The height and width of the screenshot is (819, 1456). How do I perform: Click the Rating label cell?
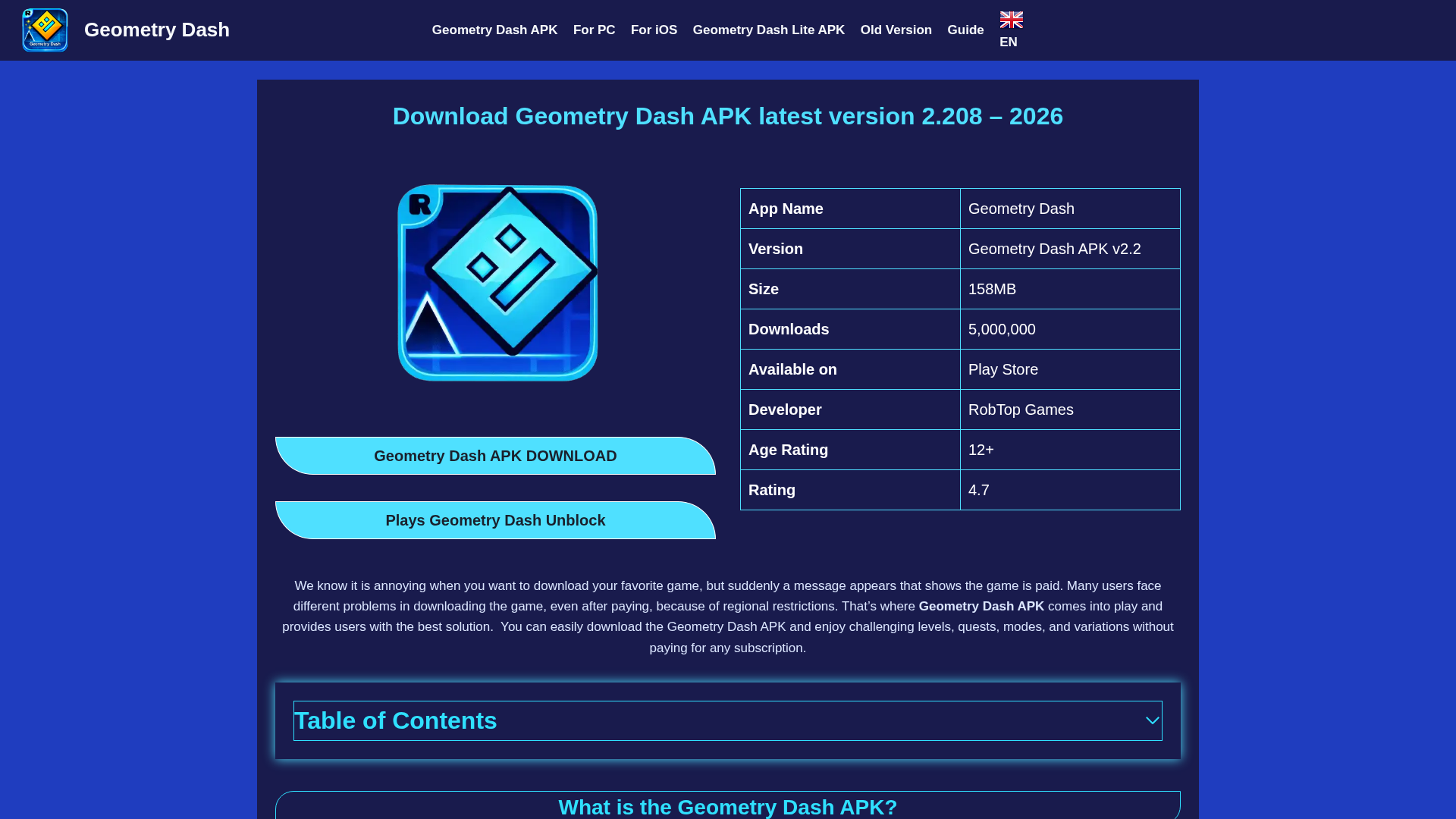[x=850, y=490]
